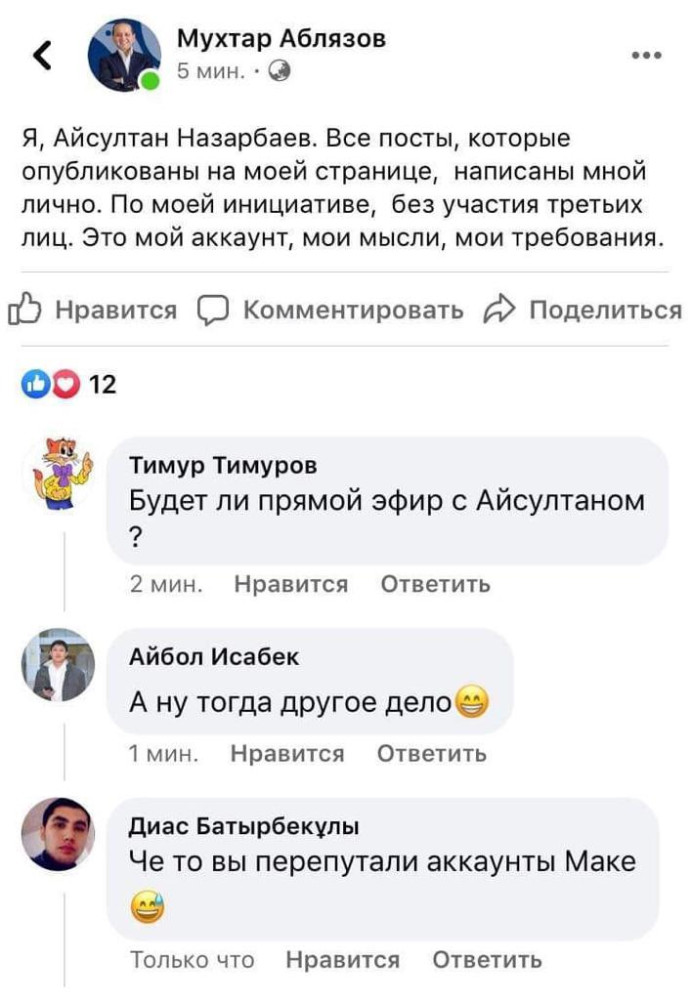Like Айбол Исабек's comment via Нравится
This screenshot has height=1000, width=691.
pyautogui.click(x=287, y=753)
